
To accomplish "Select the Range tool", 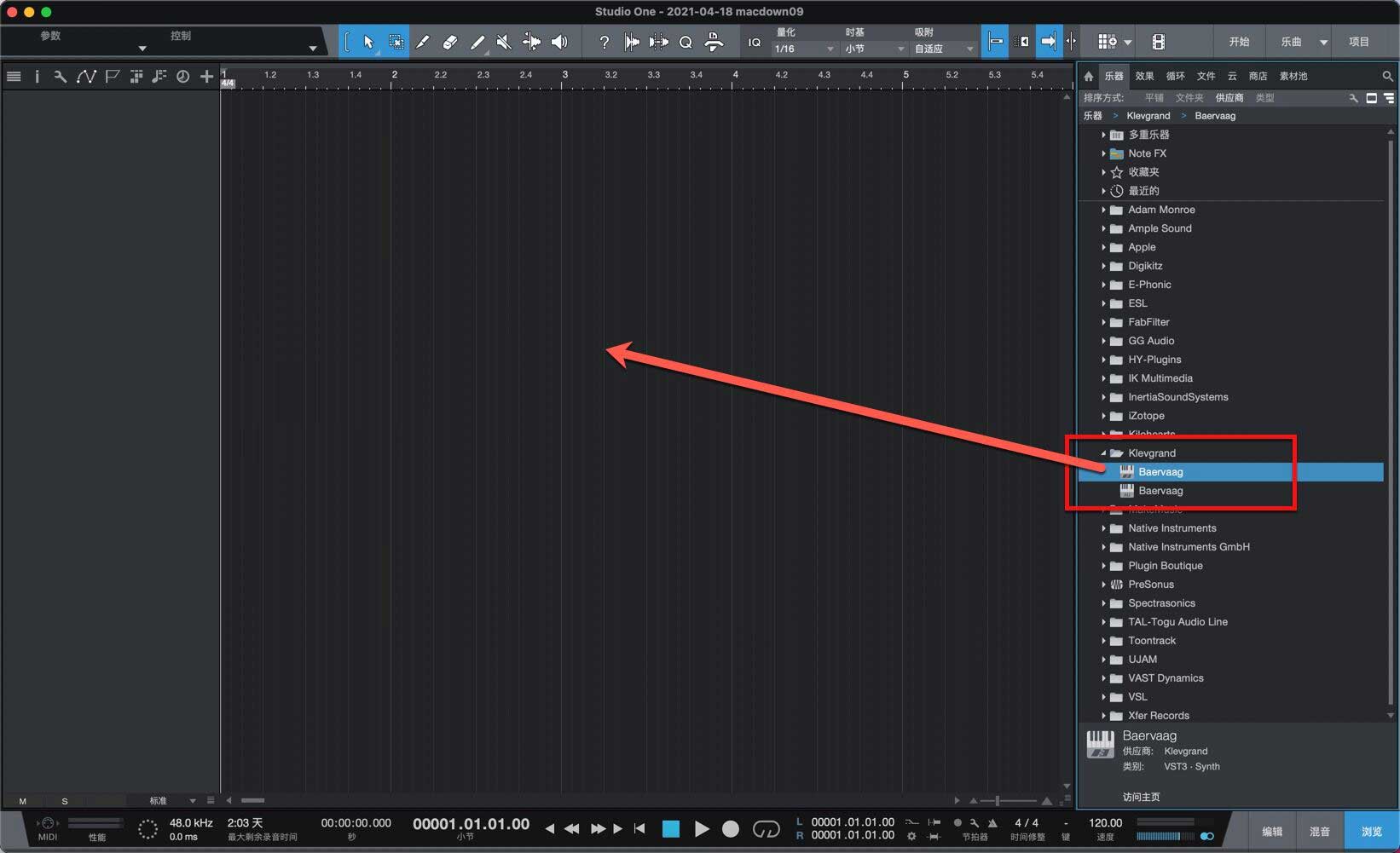I will [x=396, y=42].
